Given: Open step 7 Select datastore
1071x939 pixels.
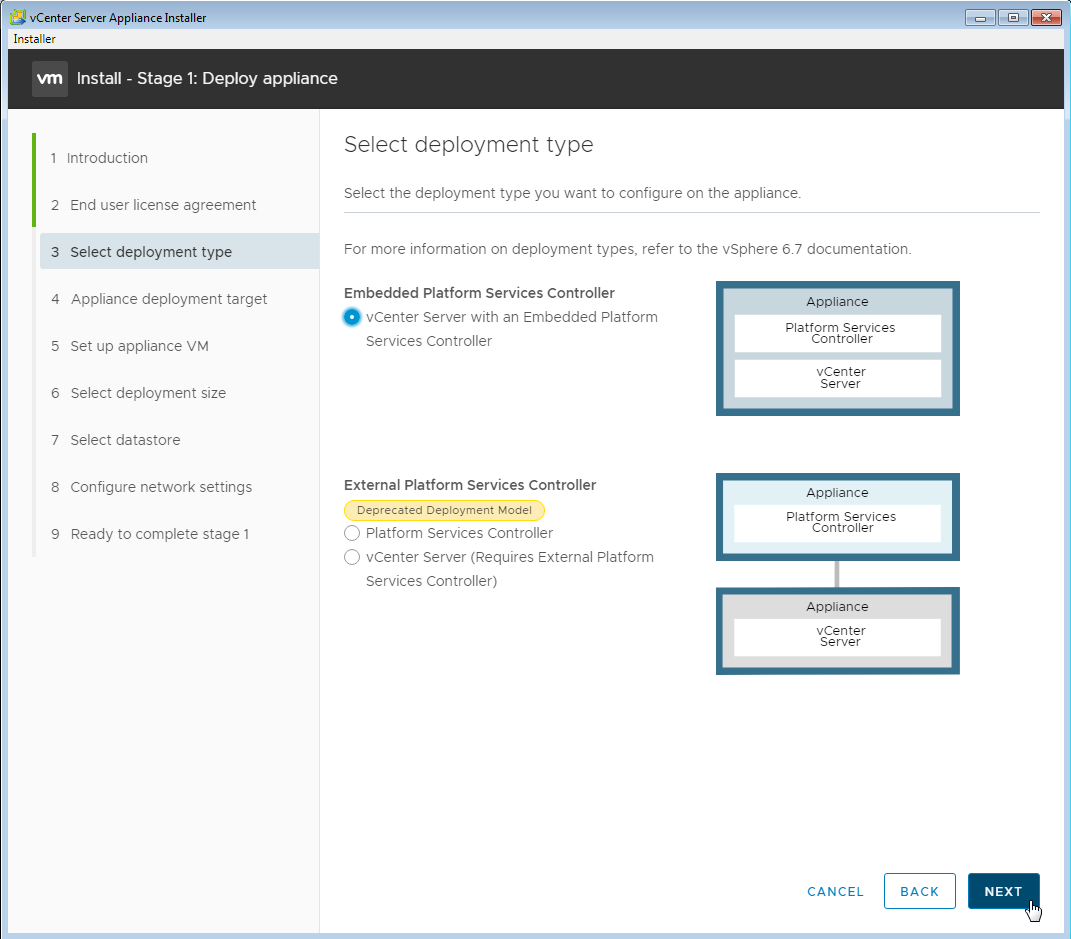Looking at the screenshot, I should click(x=125, y=440).
